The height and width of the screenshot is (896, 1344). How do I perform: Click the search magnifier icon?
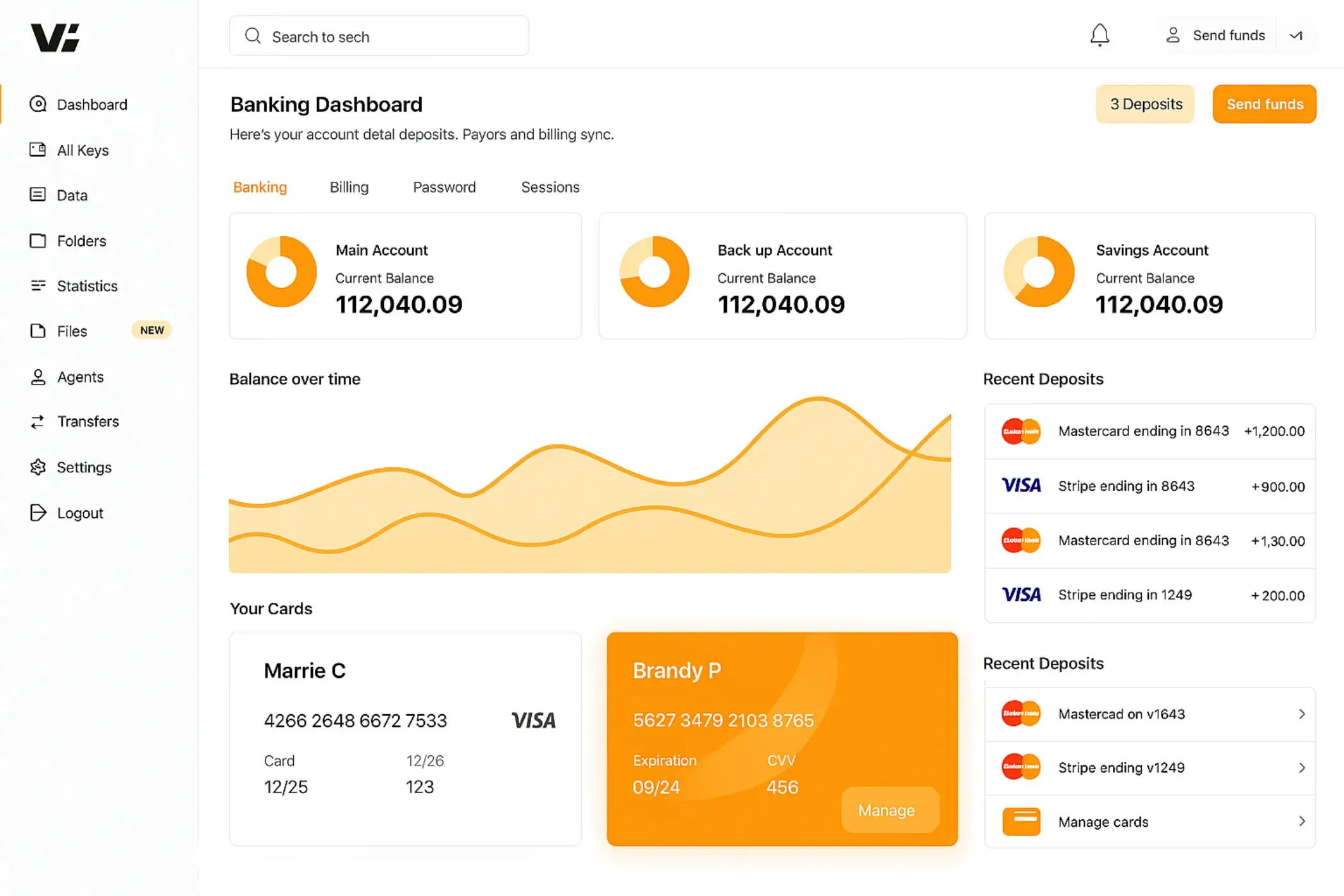pyautogui.click(x=253, y=36)
